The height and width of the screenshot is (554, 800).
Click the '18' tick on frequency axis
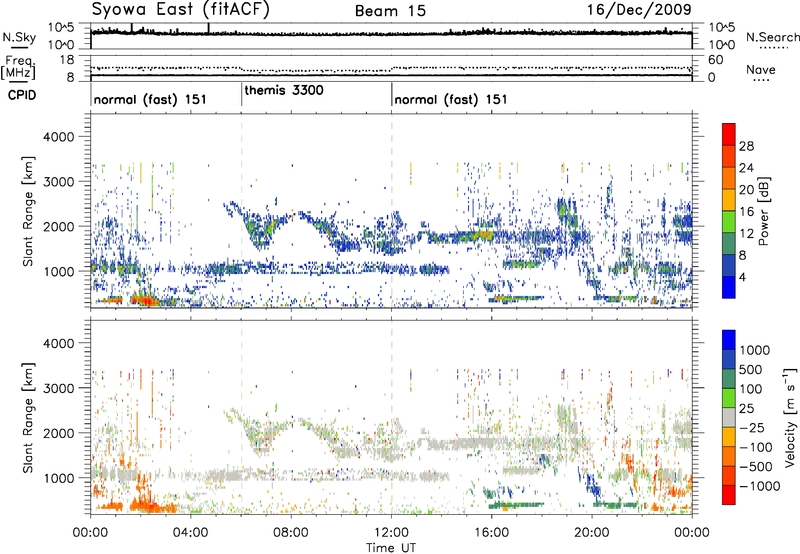[x=66, y=60]
